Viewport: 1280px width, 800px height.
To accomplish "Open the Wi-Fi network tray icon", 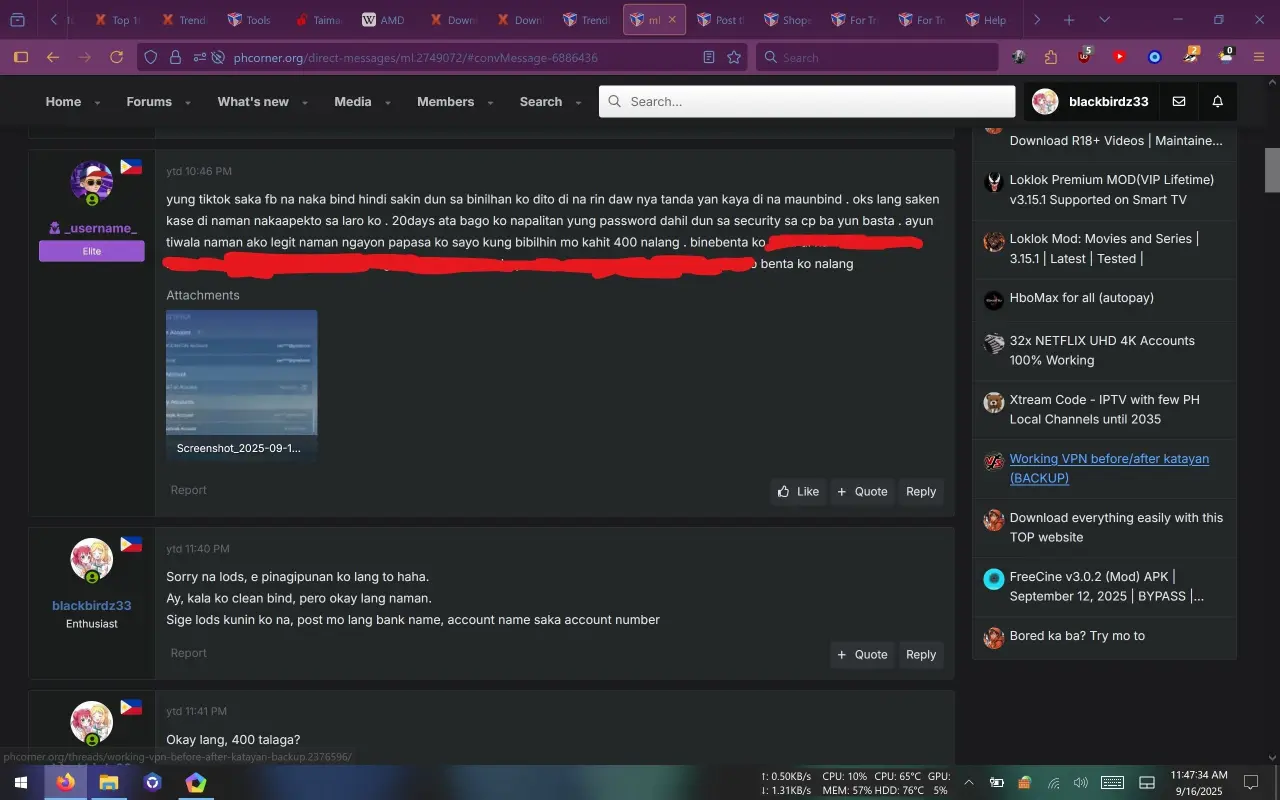I will pyautogui.click(x=1053, y=782).
